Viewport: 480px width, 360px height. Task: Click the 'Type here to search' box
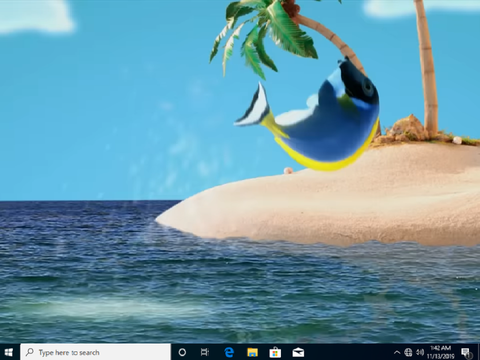95,352
